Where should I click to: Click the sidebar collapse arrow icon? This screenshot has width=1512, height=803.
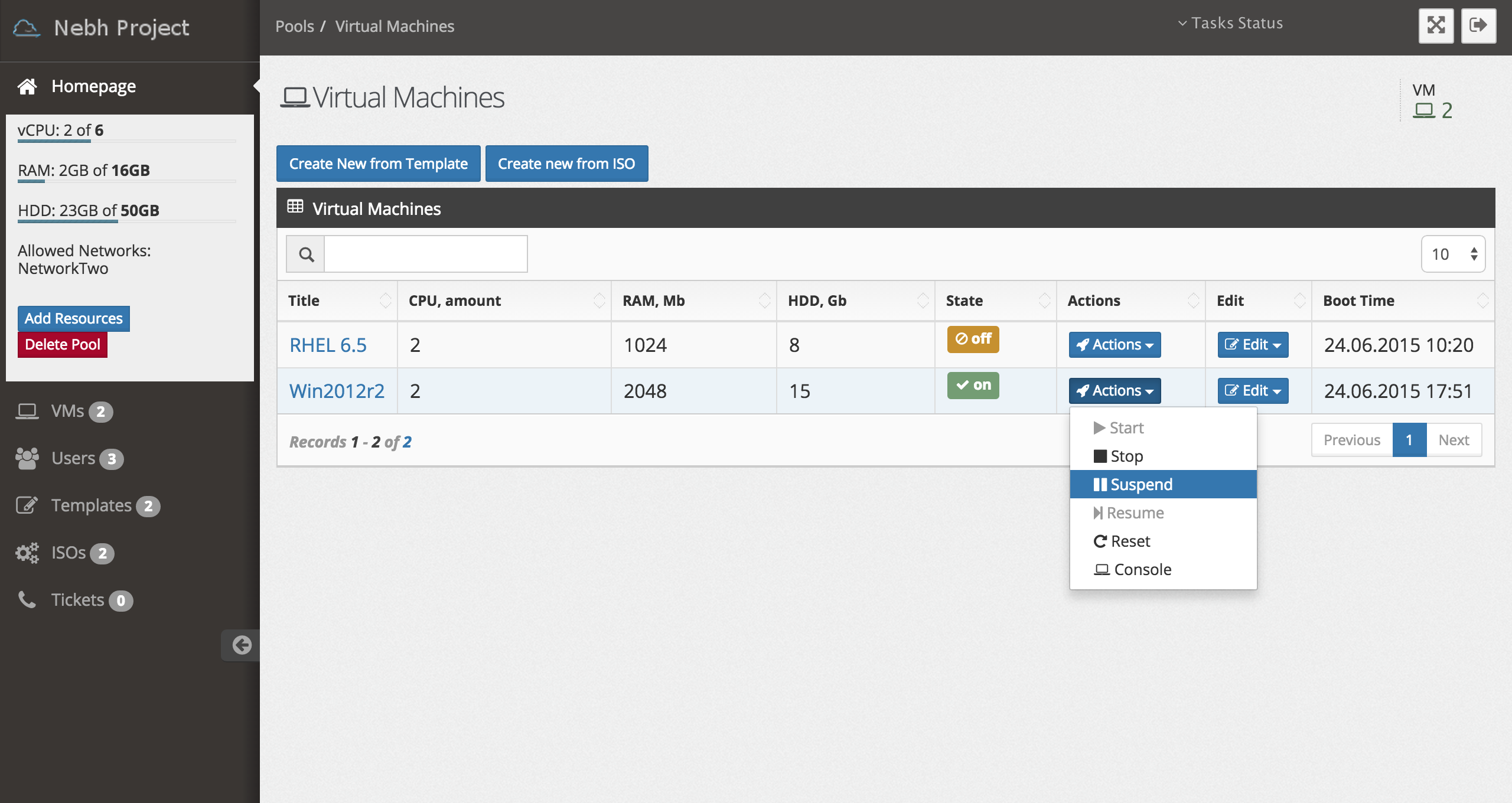pyautogui.click(x=241, y=645)
